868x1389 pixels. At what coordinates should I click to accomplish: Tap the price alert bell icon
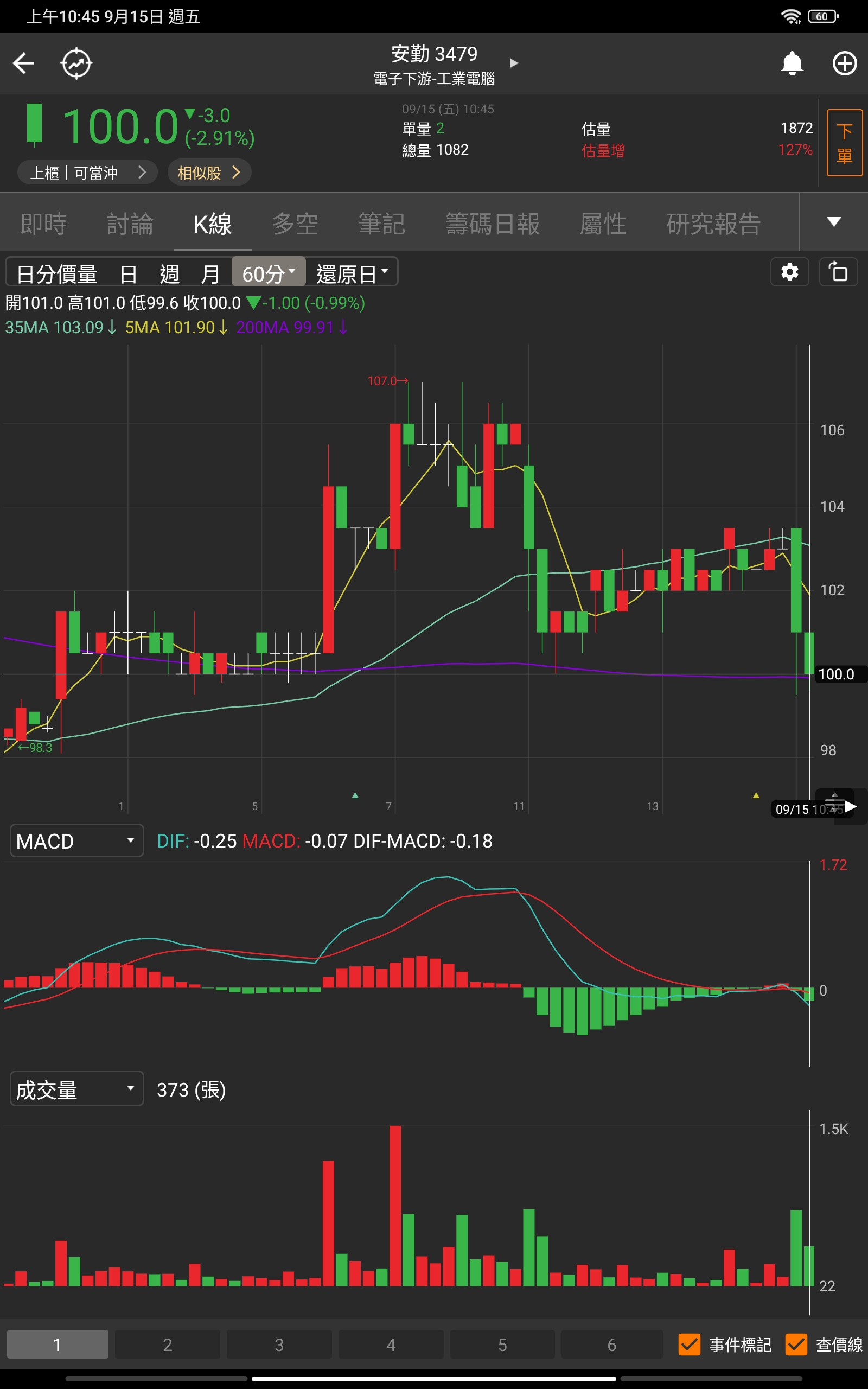[792, 63]
